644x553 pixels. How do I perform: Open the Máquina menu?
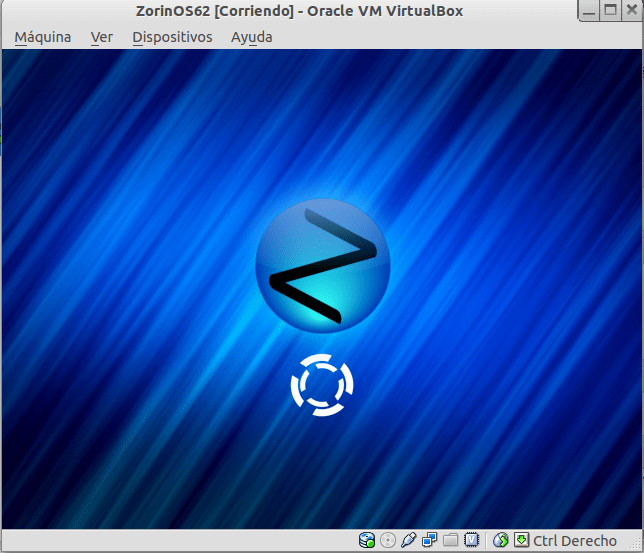tap(43, 37)
